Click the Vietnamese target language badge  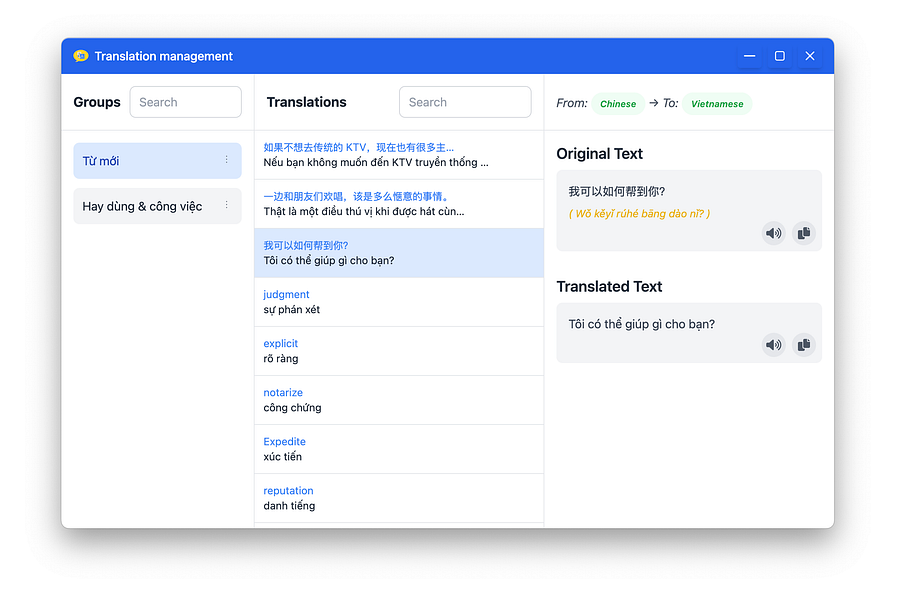tap(717, 104)
